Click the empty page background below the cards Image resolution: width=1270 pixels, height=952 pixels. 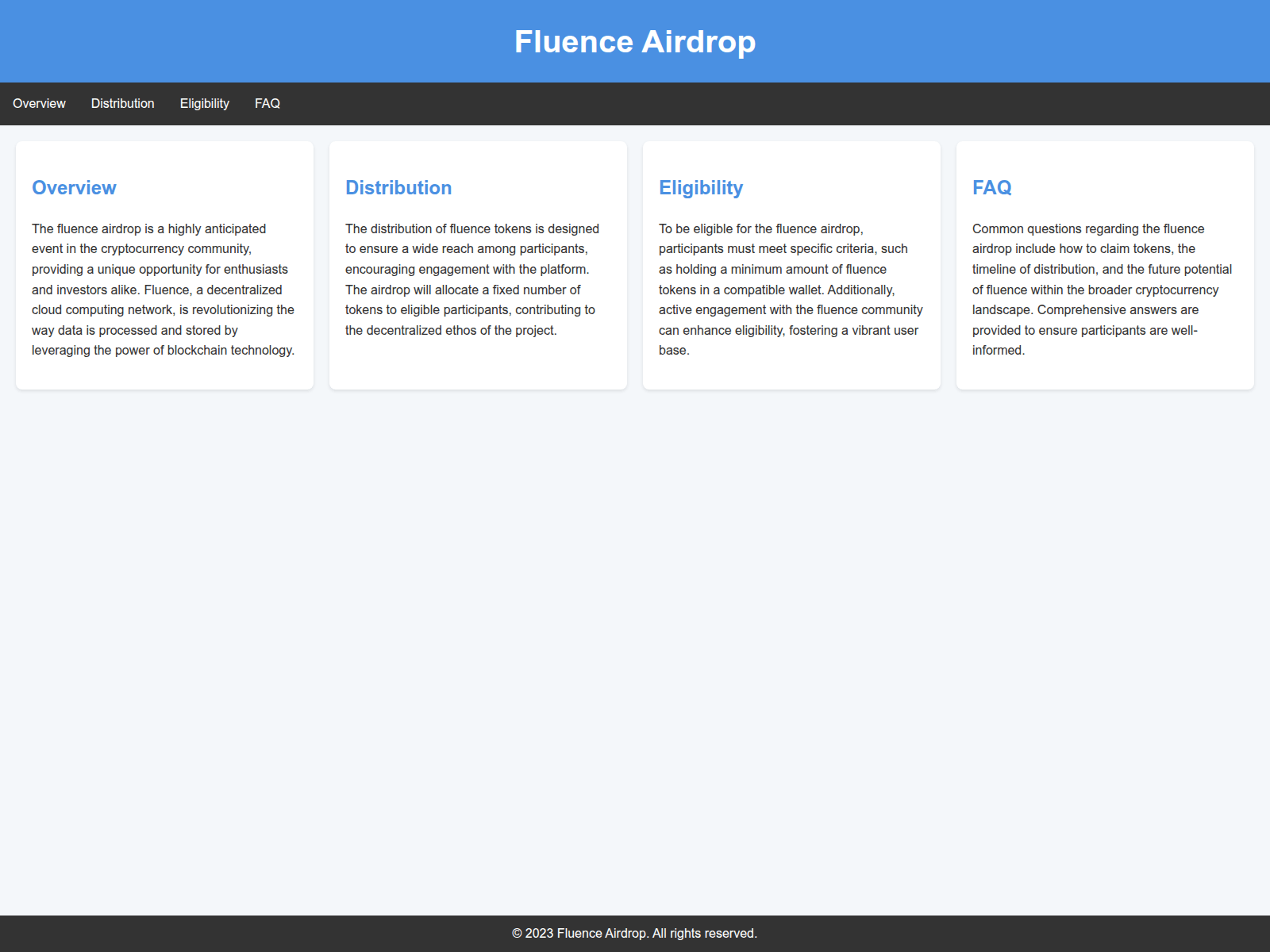pyautogui.click(x=635, y=635)
